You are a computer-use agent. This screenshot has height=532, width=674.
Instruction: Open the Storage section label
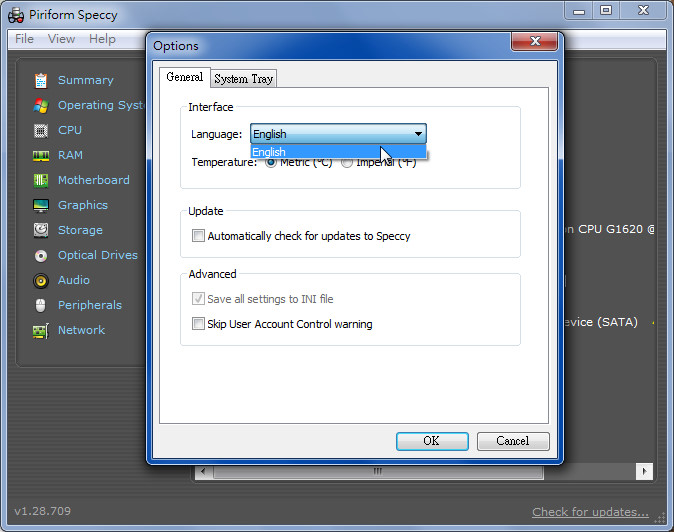point(80,230)
